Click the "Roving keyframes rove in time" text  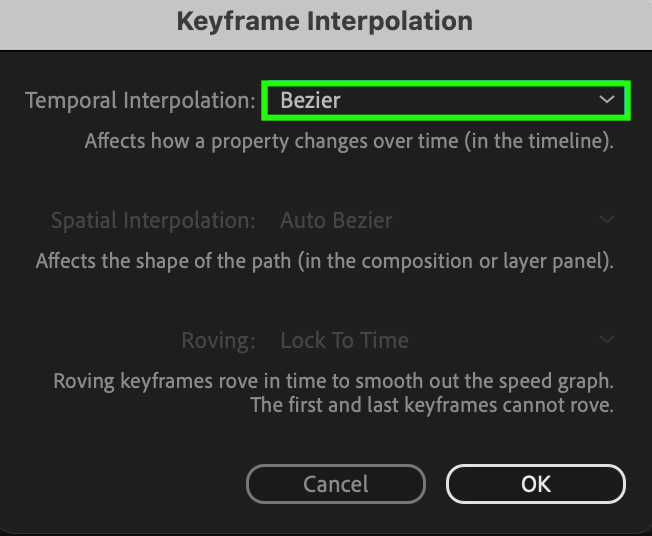332,381
